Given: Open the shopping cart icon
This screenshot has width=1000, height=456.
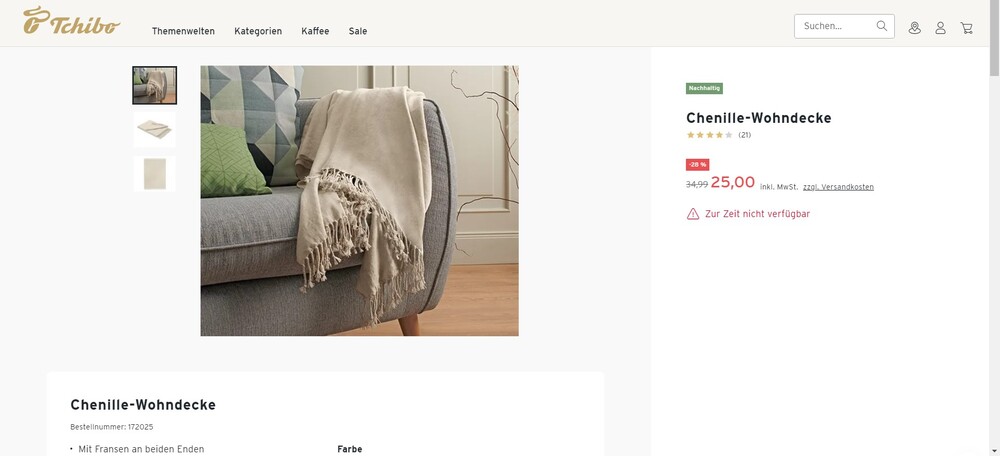Looking at the screenshot, I should coord(966,27).
